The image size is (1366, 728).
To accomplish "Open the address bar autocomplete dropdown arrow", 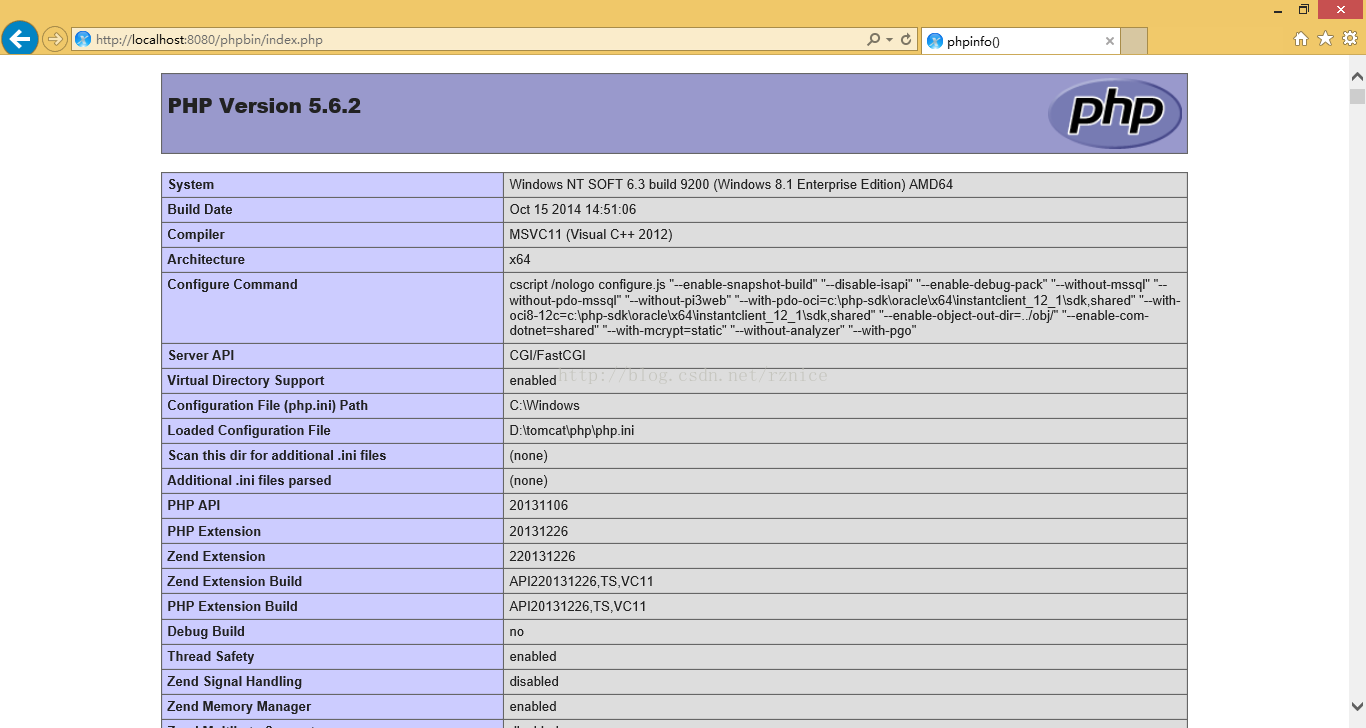I will [x=889, y=40].
